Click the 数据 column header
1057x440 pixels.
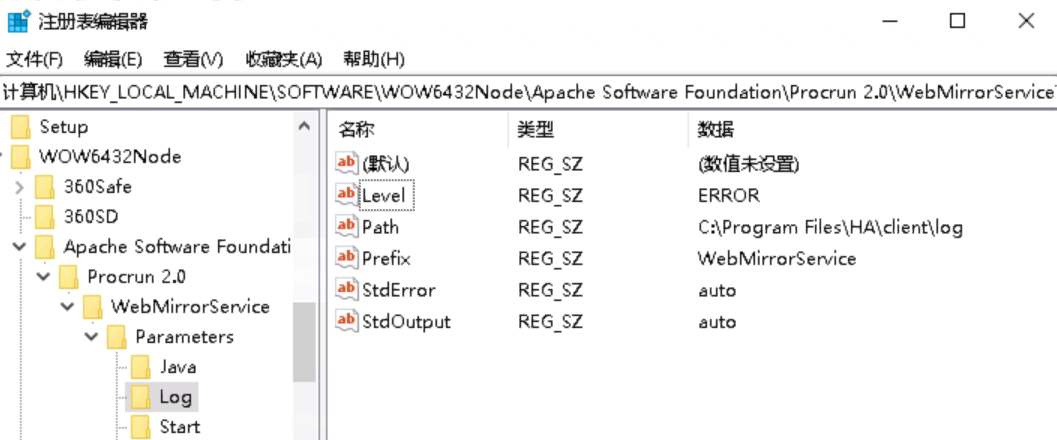tap(716, 130)
